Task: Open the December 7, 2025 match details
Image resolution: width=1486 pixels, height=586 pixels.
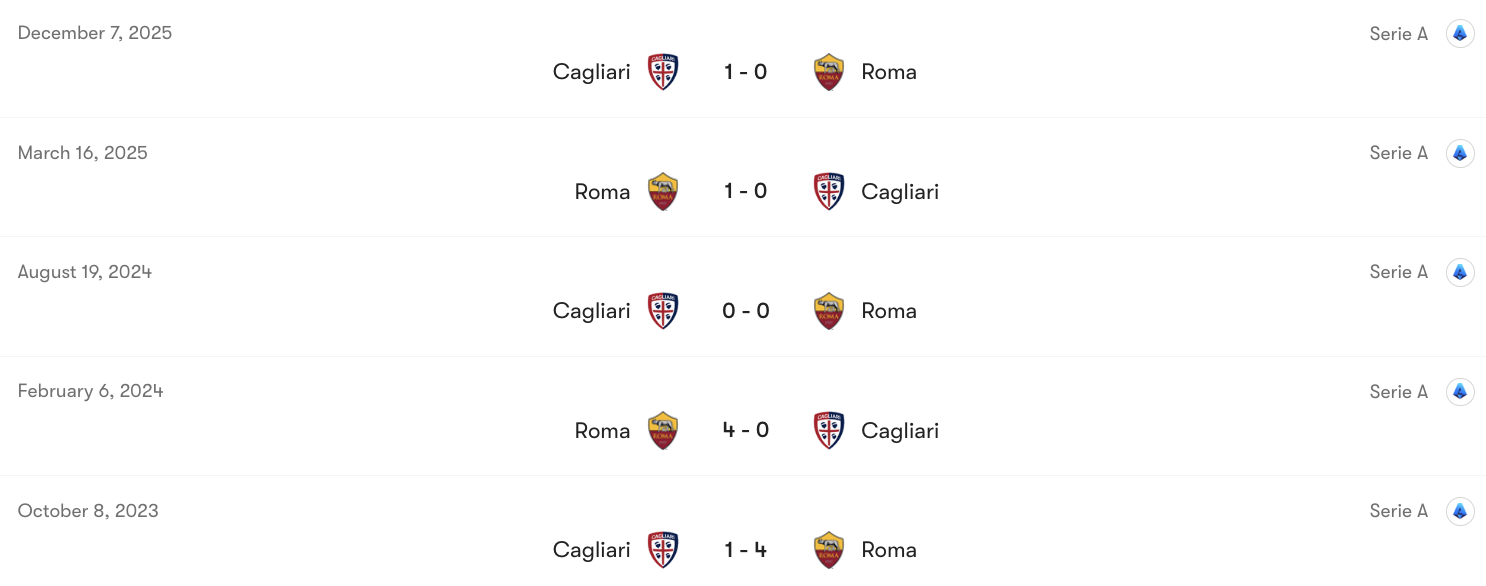Action: [x=95, y=33]
